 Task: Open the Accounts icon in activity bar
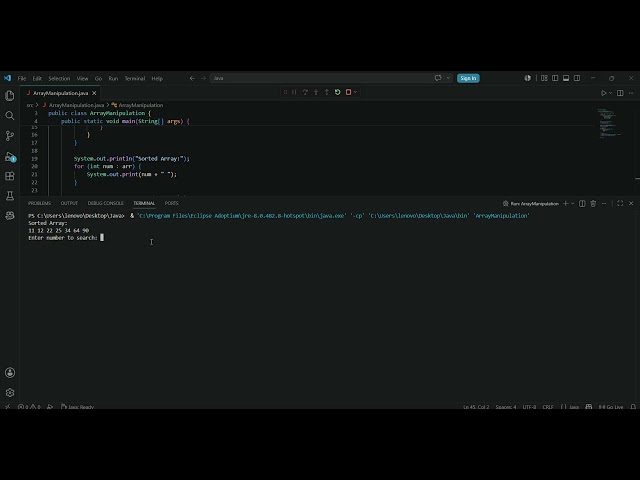[x=10, y=372]
